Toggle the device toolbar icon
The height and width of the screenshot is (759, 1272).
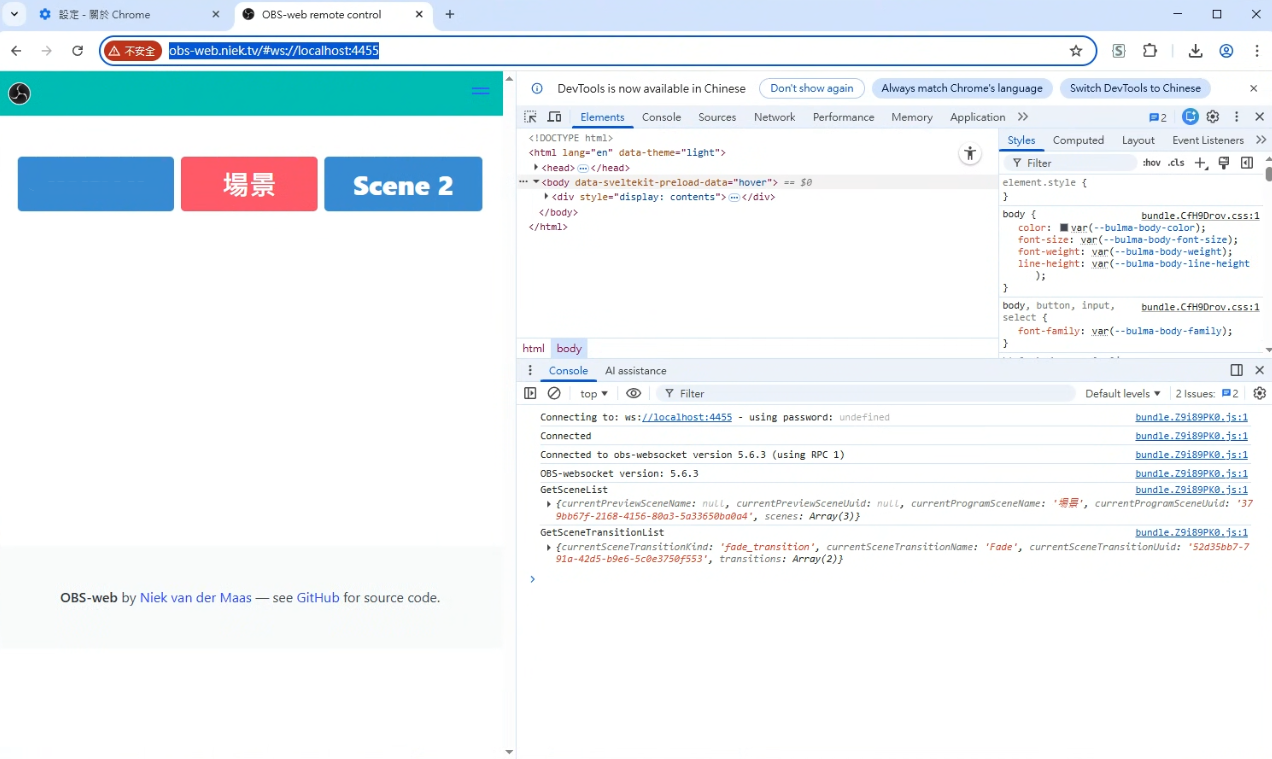554,117
